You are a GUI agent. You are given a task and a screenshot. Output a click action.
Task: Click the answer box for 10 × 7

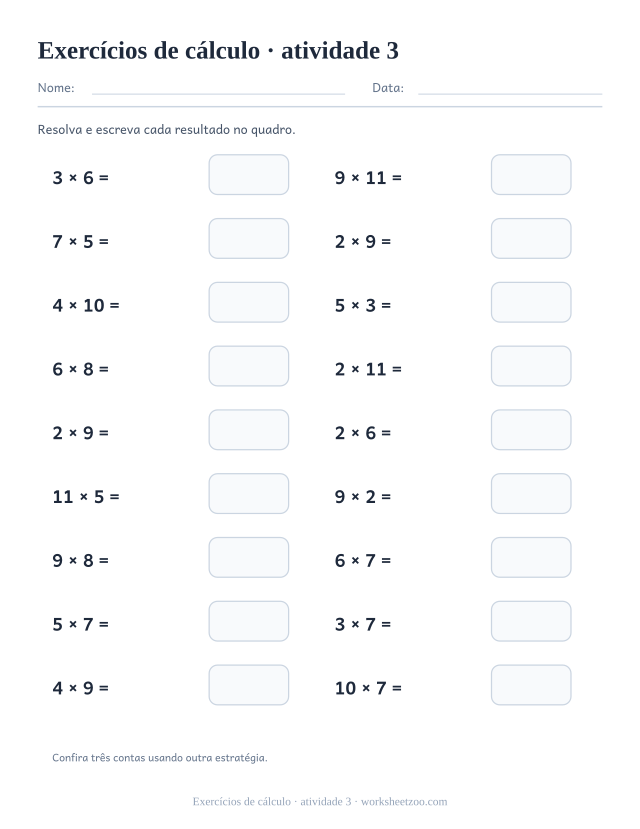531,685
